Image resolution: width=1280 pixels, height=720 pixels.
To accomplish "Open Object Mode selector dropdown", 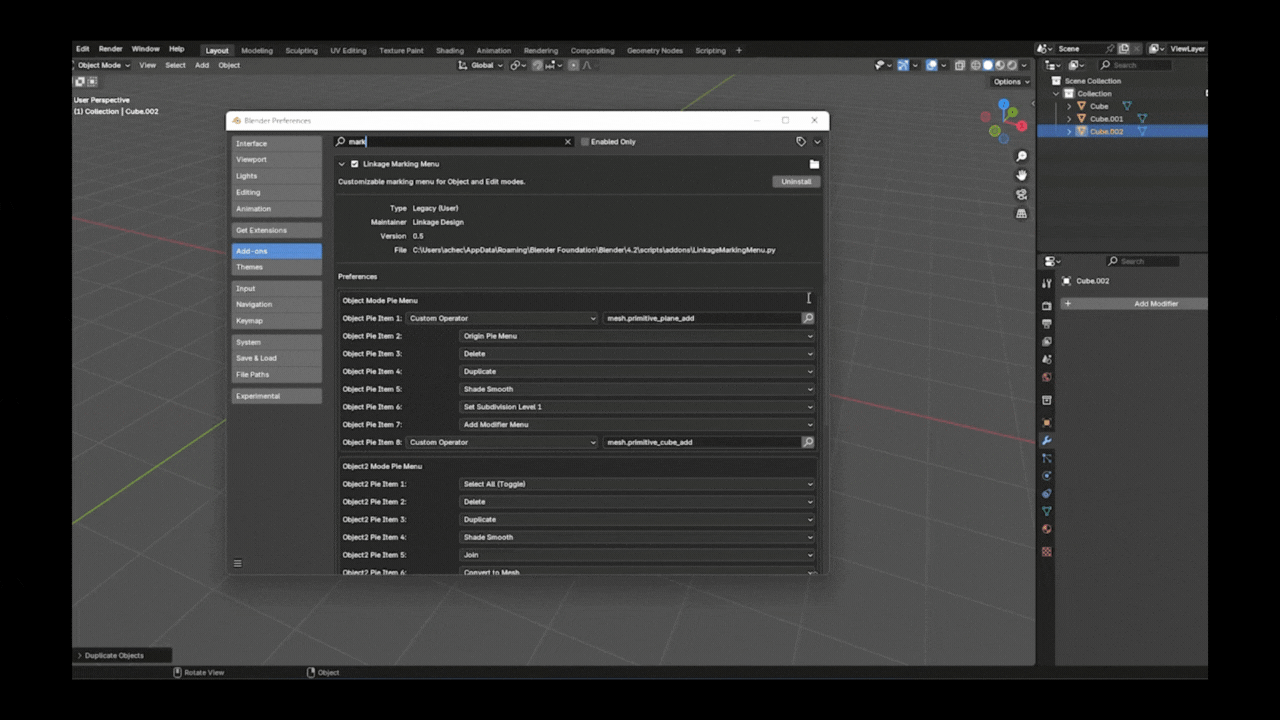I will point(103,65).
